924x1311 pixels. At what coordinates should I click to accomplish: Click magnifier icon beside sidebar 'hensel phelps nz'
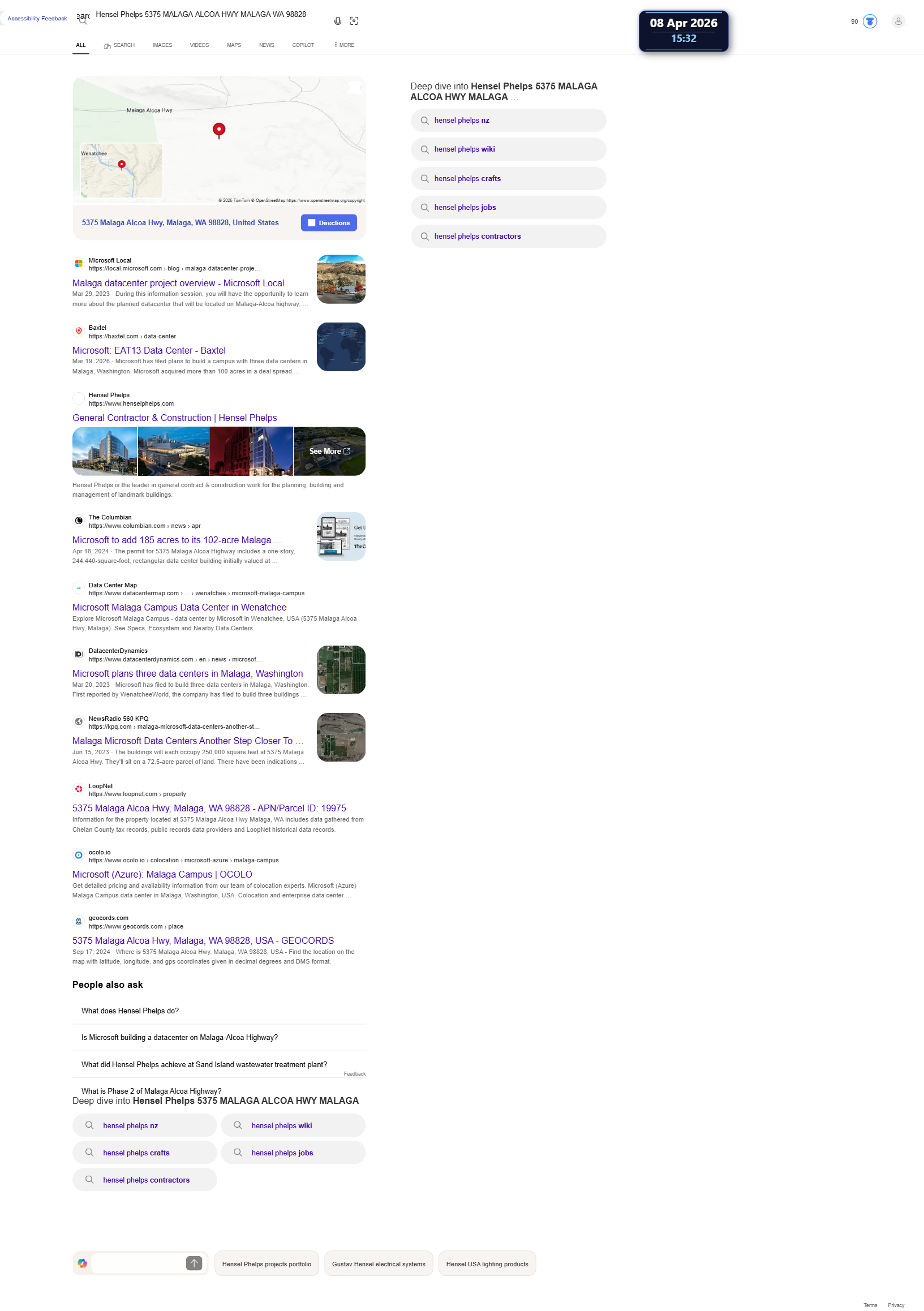click(424, 121)
